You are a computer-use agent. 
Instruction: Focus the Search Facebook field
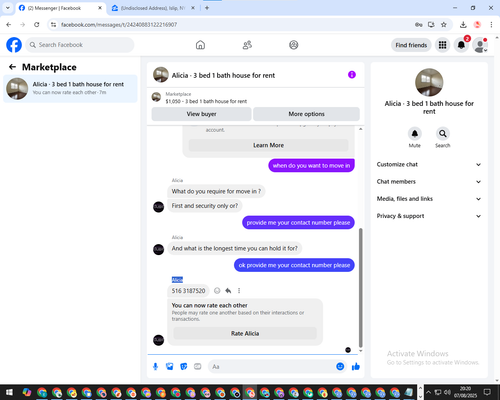point(80,45)
